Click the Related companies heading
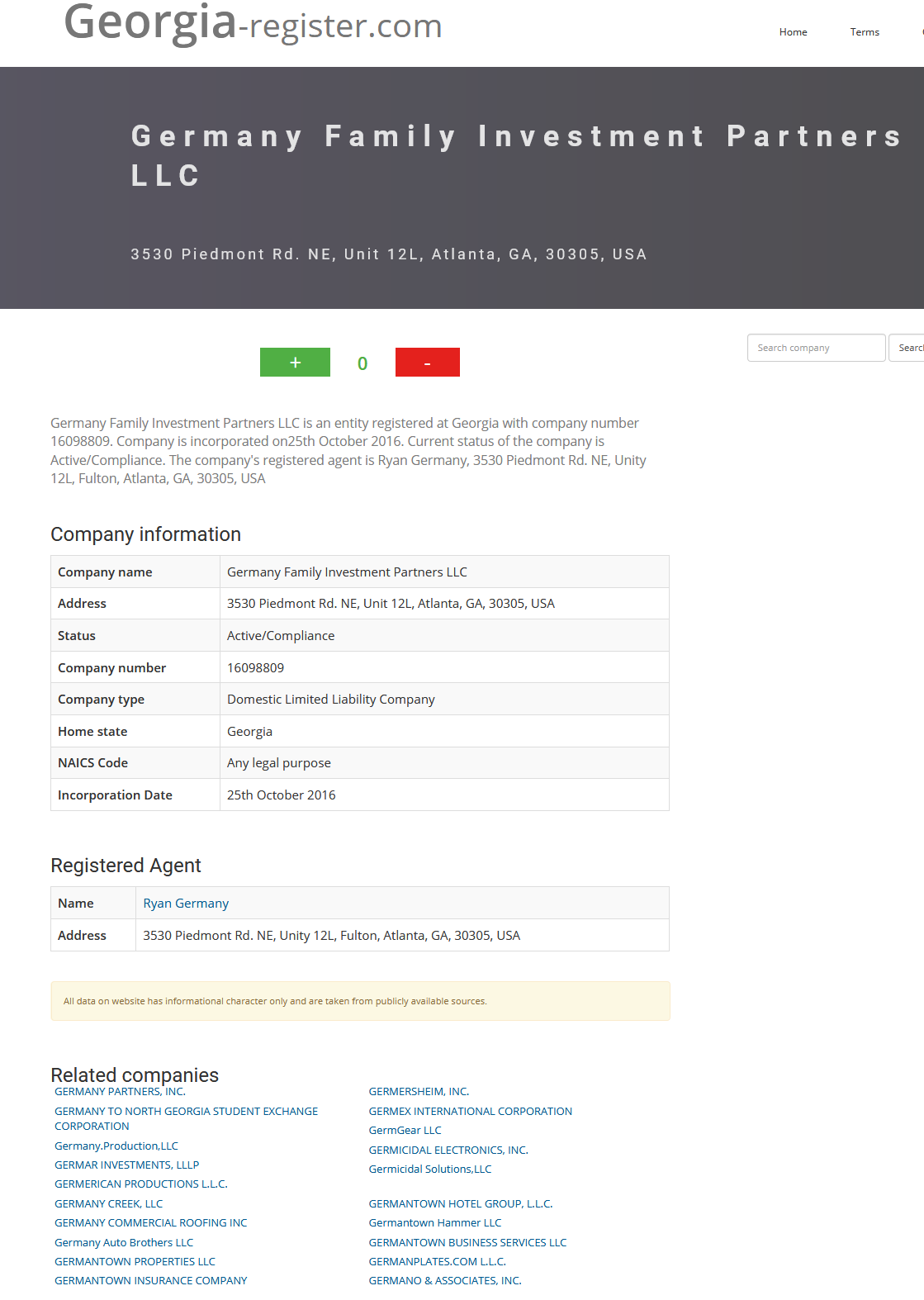The width and height of the screenshot is (924, 1300). [x=135, y=1075]
